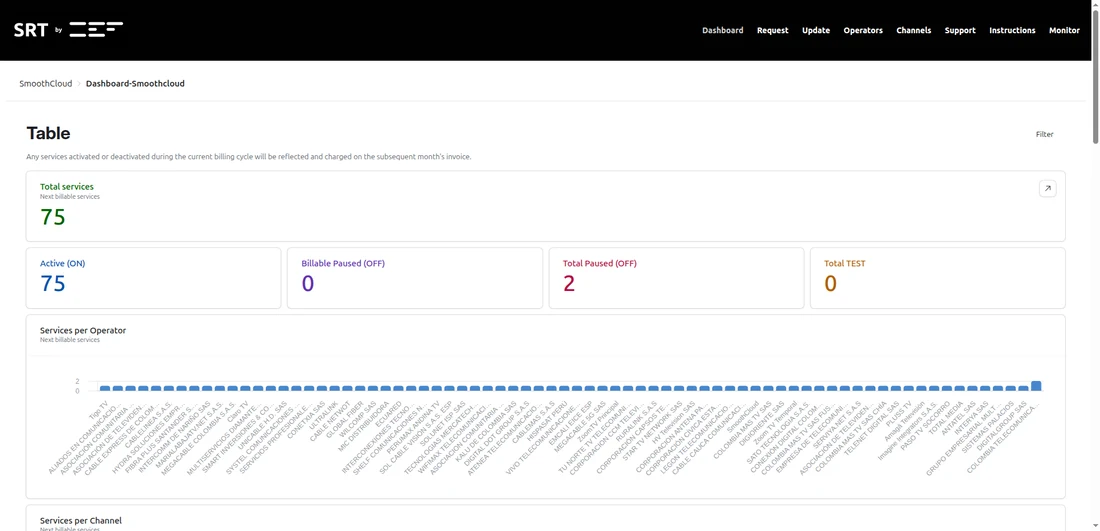Click the orange 0 Total TEST value
Viewport: 1100px width, 531px height.
831,283
